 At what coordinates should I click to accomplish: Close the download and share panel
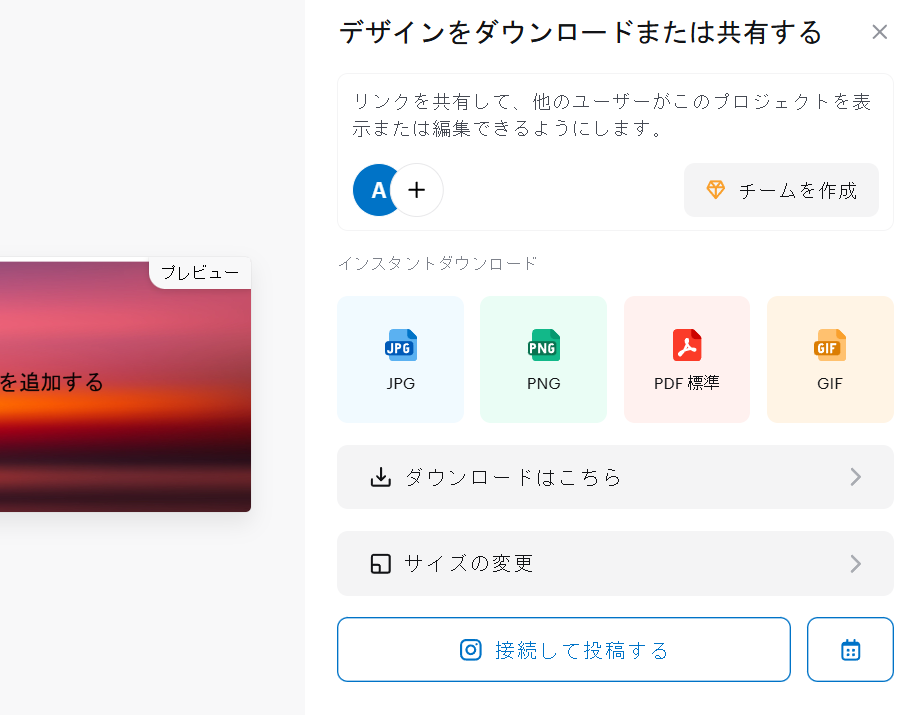(879, 32)
